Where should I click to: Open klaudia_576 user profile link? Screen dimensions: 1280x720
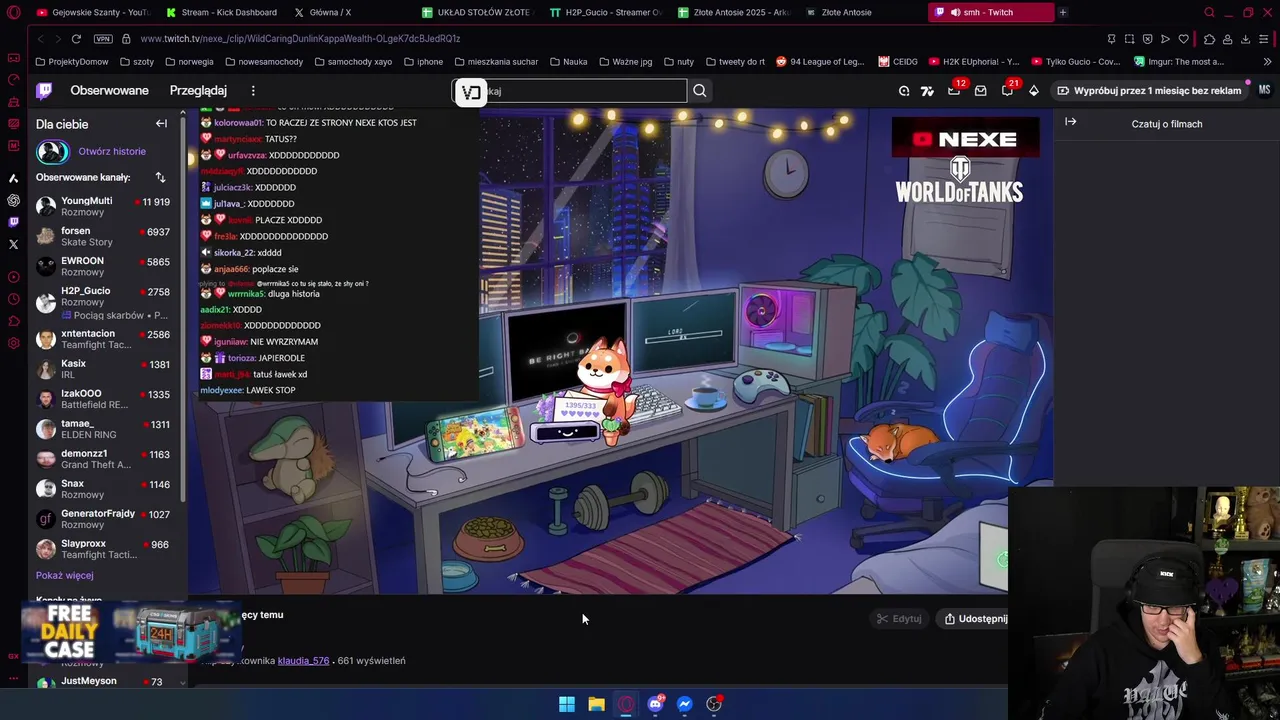click(x=303, y=661)
